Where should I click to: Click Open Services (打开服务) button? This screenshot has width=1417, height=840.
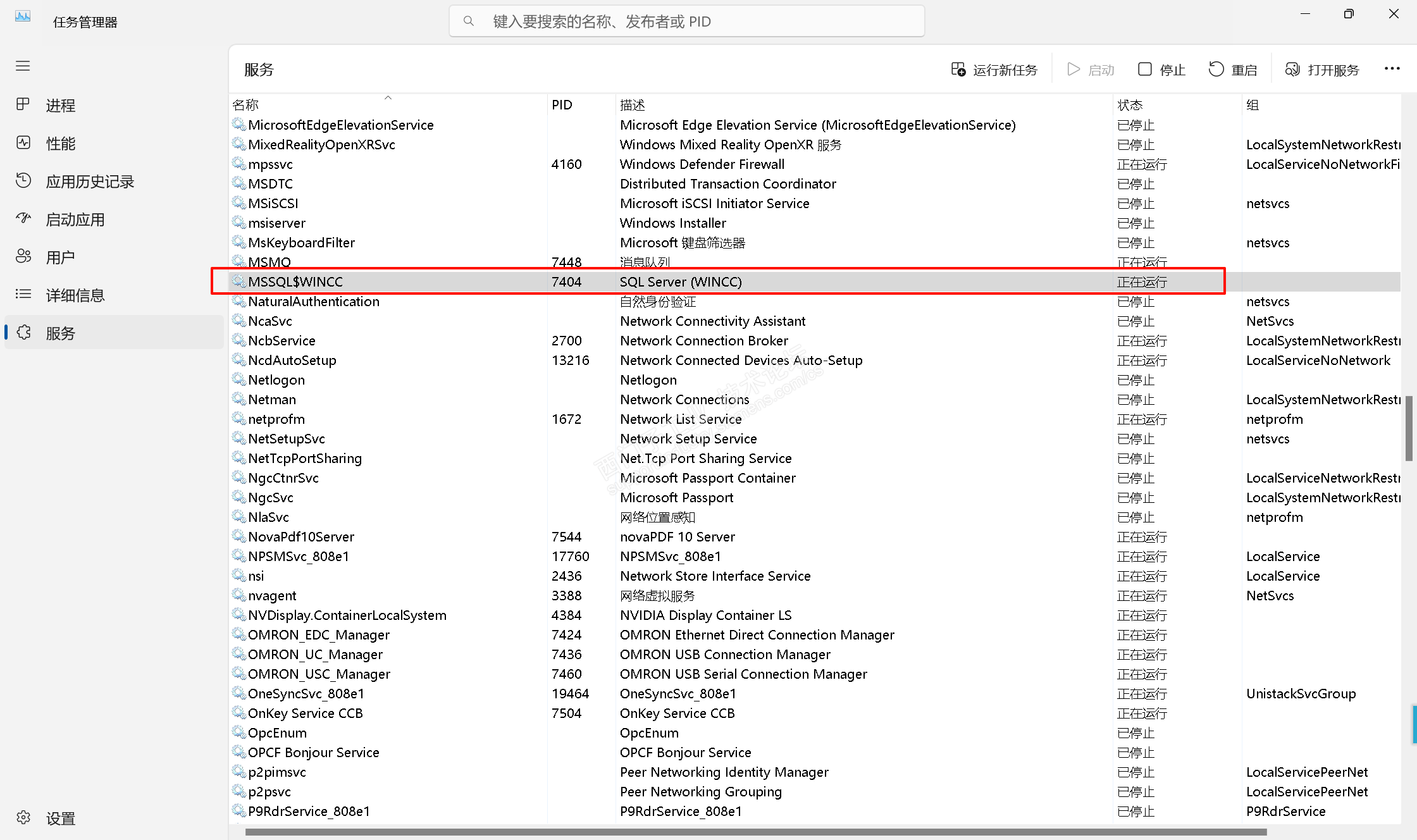[x=1322, y=70]
